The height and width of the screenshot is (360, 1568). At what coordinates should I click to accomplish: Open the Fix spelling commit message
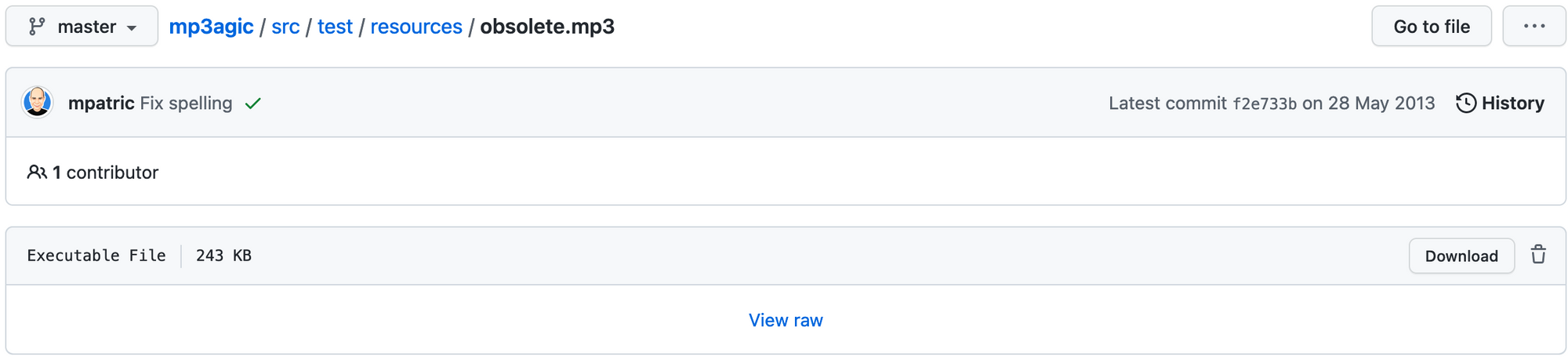pos(186,104)
